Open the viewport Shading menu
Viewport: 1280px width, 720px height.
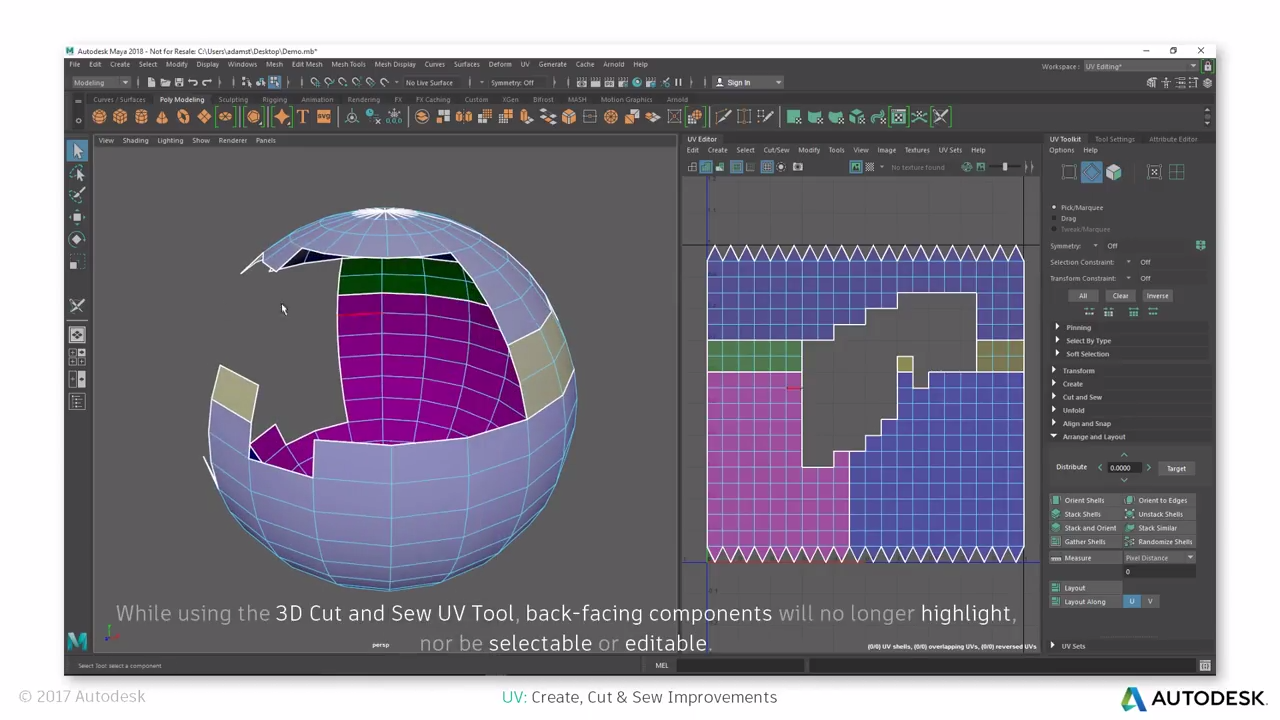pos(135,141)
